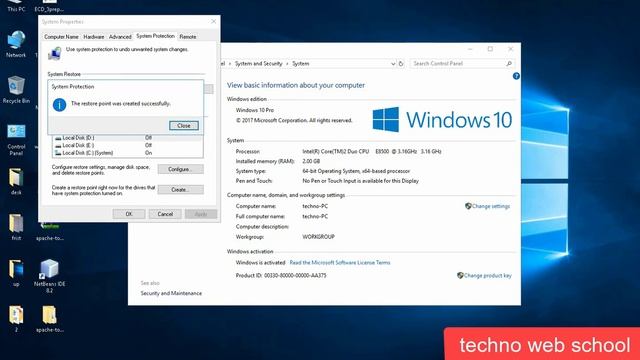Click the help question mark icon in System window

(x=516, y=76)
